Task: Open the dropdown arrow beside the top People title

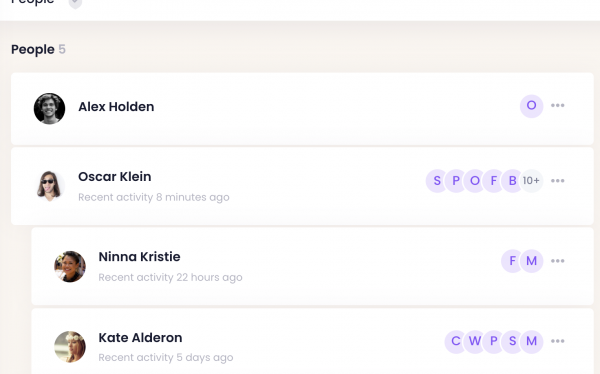Action: [x=75, y=3]
